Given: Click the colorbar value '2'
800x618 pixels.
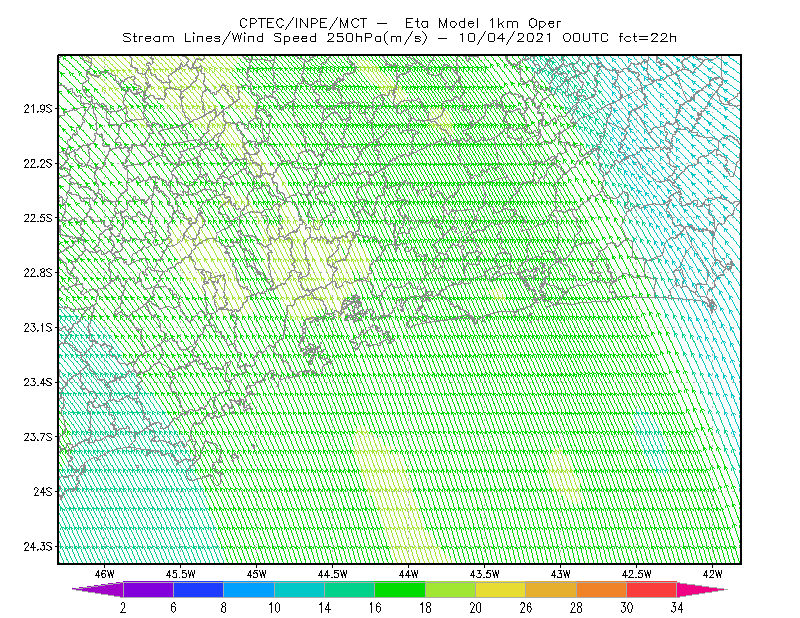Looking at the screenshot, I should click(123, 607).
